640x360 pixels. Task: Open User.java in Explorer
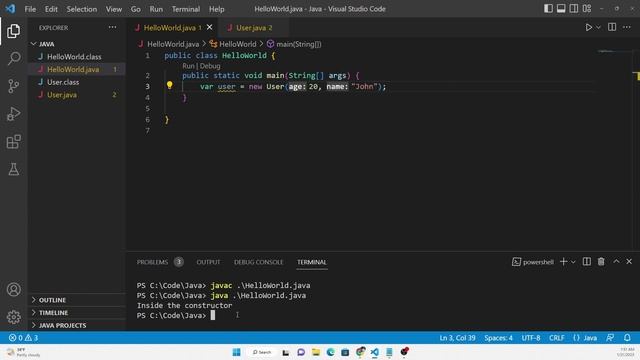point(77,95)
